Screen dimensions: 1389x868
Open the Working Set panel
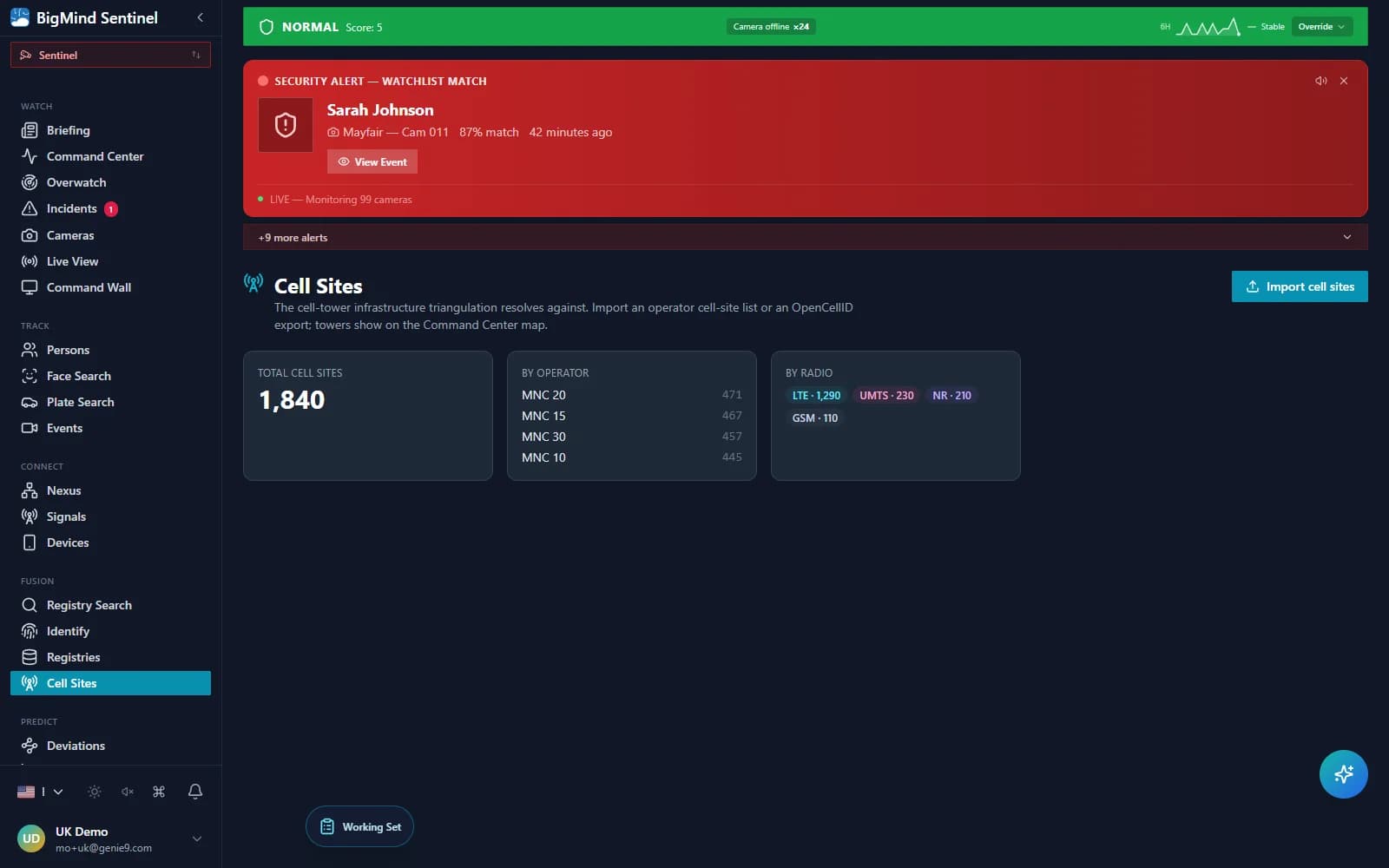click(x=359, y=826)
